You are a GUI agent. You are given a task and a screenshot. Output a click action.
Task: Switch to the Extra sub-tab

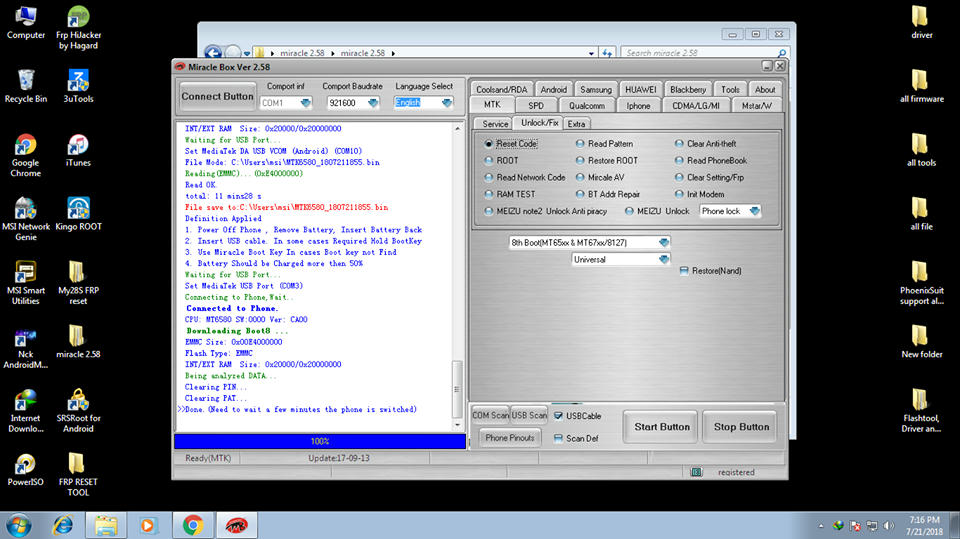pyautogui.click(x=576, y=124)
